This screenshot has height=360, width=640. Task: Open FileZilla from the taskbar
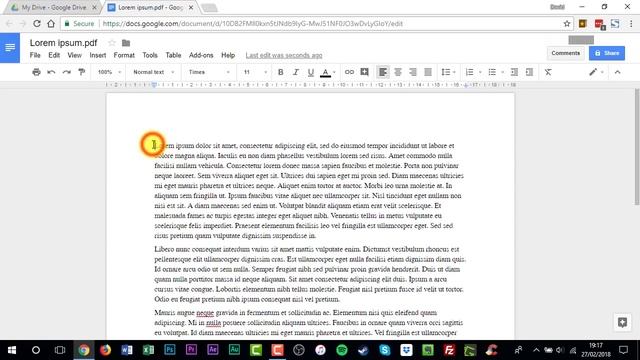[x=449, y=350]
